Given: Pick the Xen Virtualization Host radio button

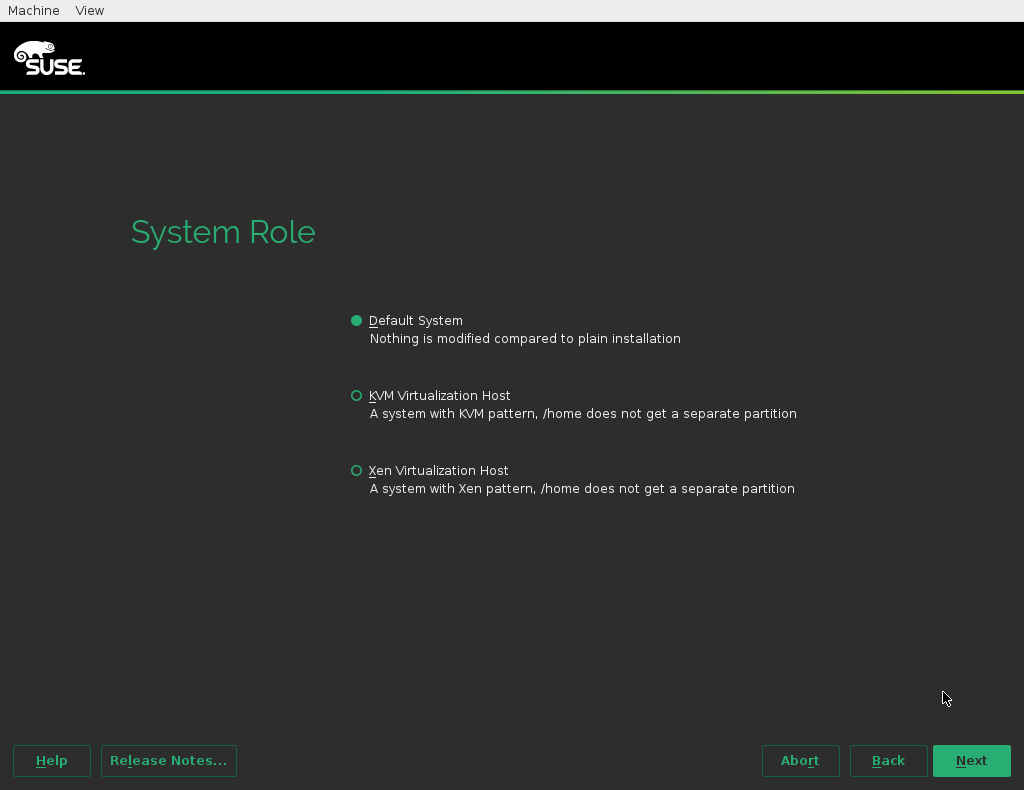Looking at the screenshot, I should pyautogui.click(x=356, y=471).
